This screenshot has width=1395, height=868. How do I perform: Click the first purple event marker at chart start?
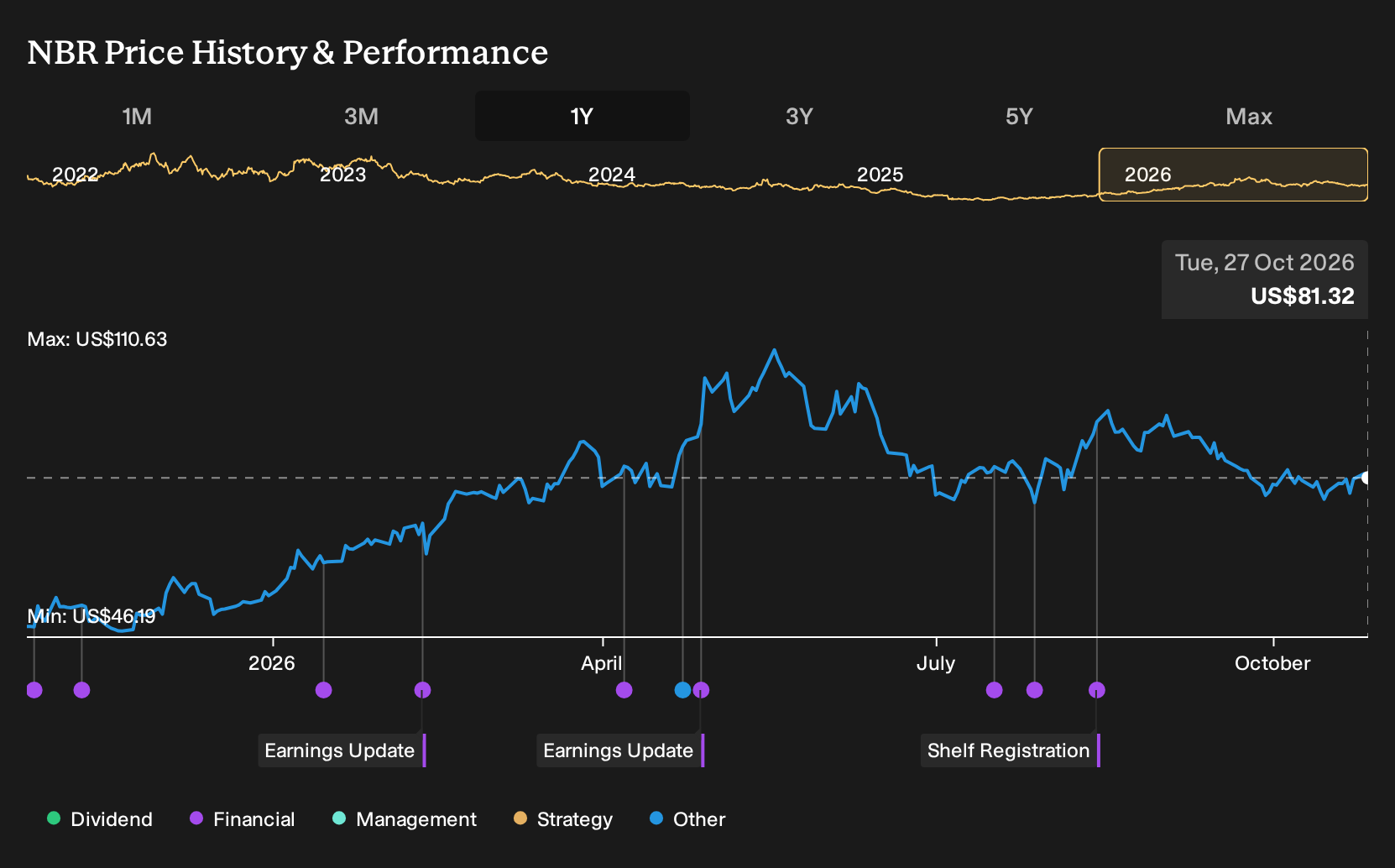click(34, 690)
